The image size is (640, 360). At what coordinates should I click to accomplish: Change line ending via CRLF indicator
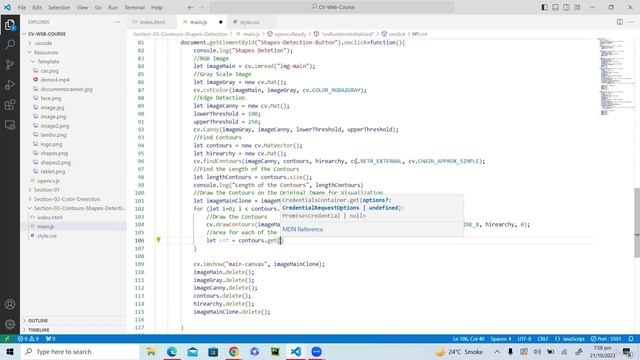tap(542, 339)
